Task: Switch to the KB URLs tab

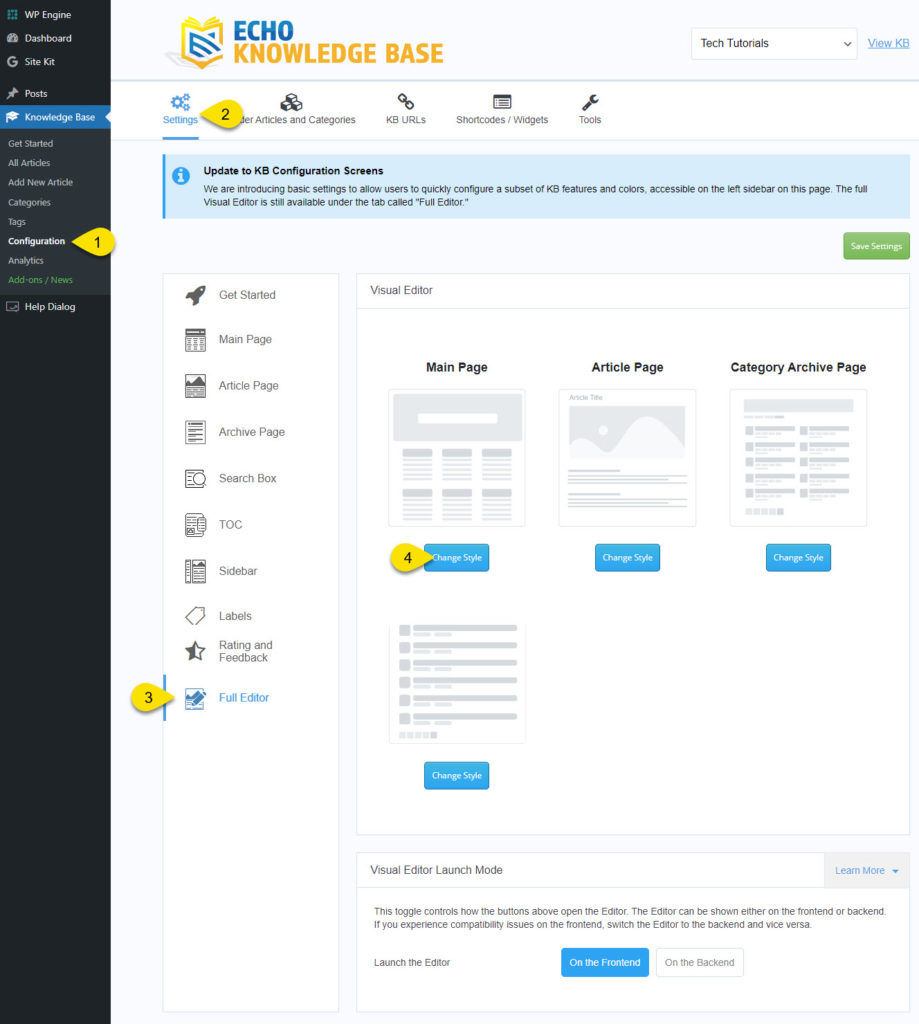Action: (405, 108)
